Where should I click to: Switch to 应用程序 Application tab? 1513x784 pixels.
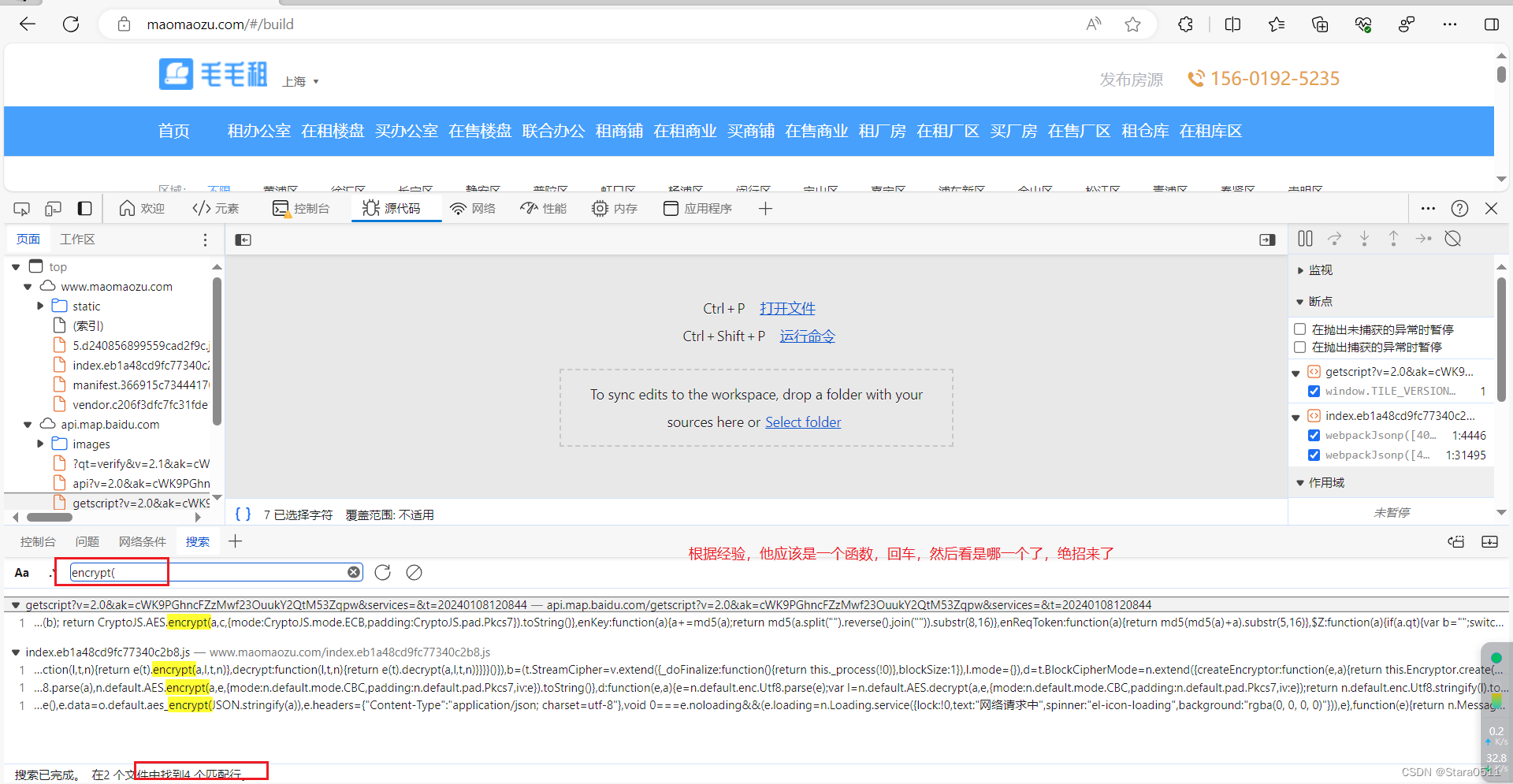point(697,209)
